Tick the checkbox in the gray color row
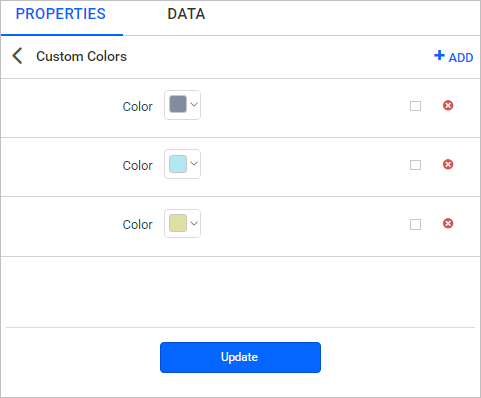 coord(415,106)
